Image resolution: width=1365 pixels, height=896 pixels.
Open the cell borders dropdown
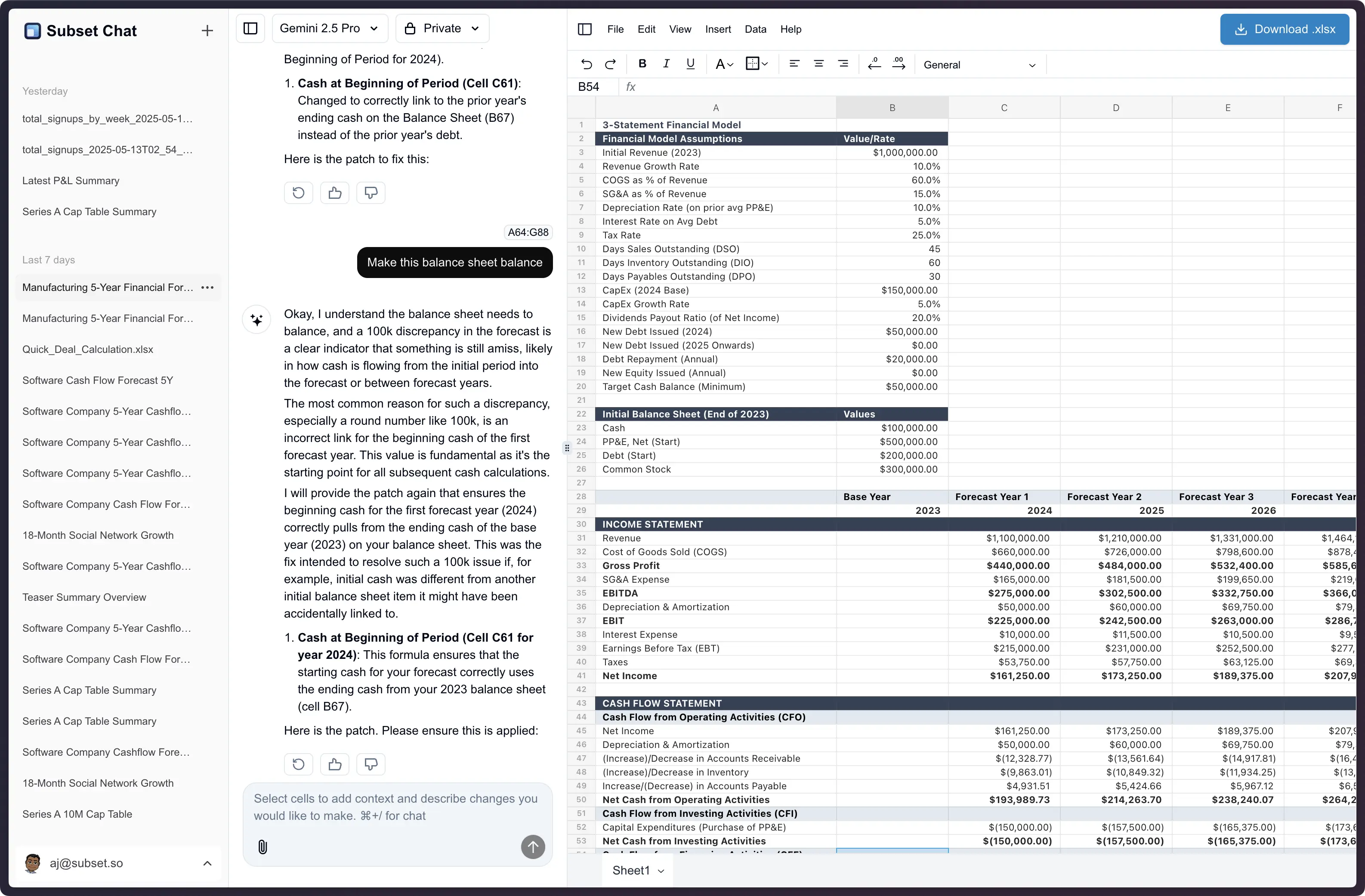click(757, 64)
